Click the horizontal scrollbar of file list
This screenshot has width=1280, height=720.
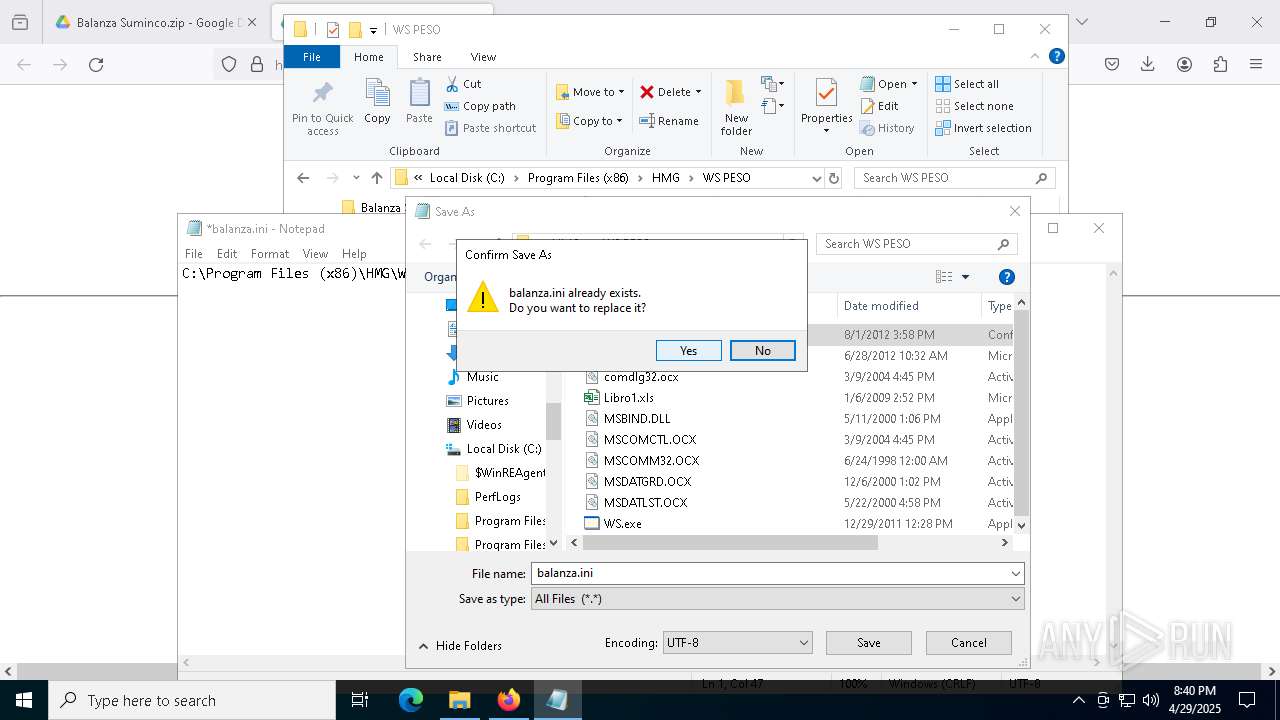tap(730, 543)
